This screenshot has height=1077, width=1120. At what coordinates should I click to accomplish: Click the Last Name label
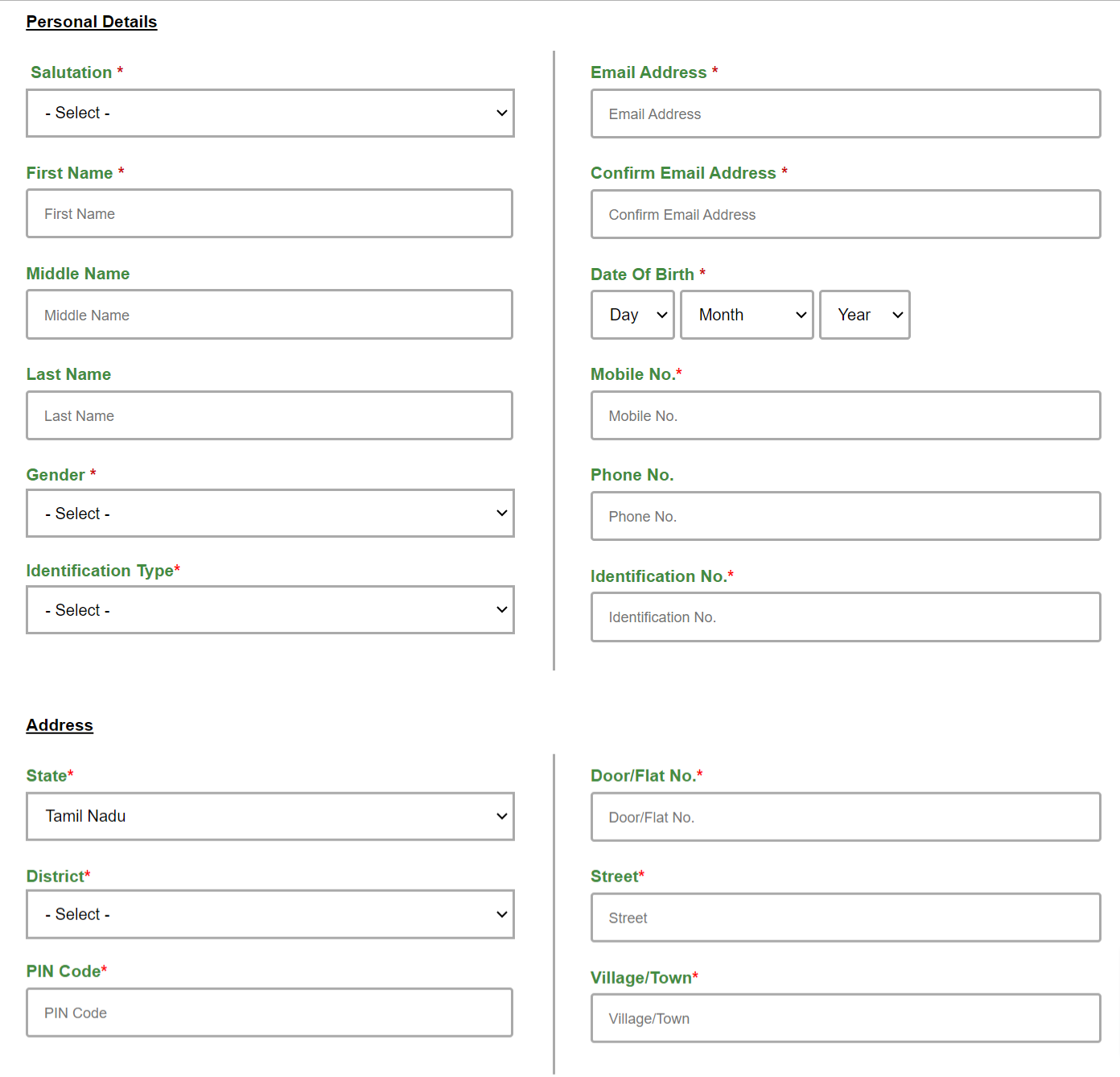point(68,374)
